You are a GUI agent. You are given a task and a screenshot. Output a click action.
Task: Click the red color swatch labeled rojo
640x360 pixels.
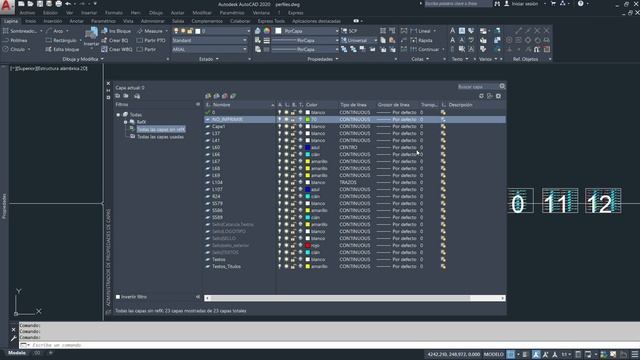(308, 245)
